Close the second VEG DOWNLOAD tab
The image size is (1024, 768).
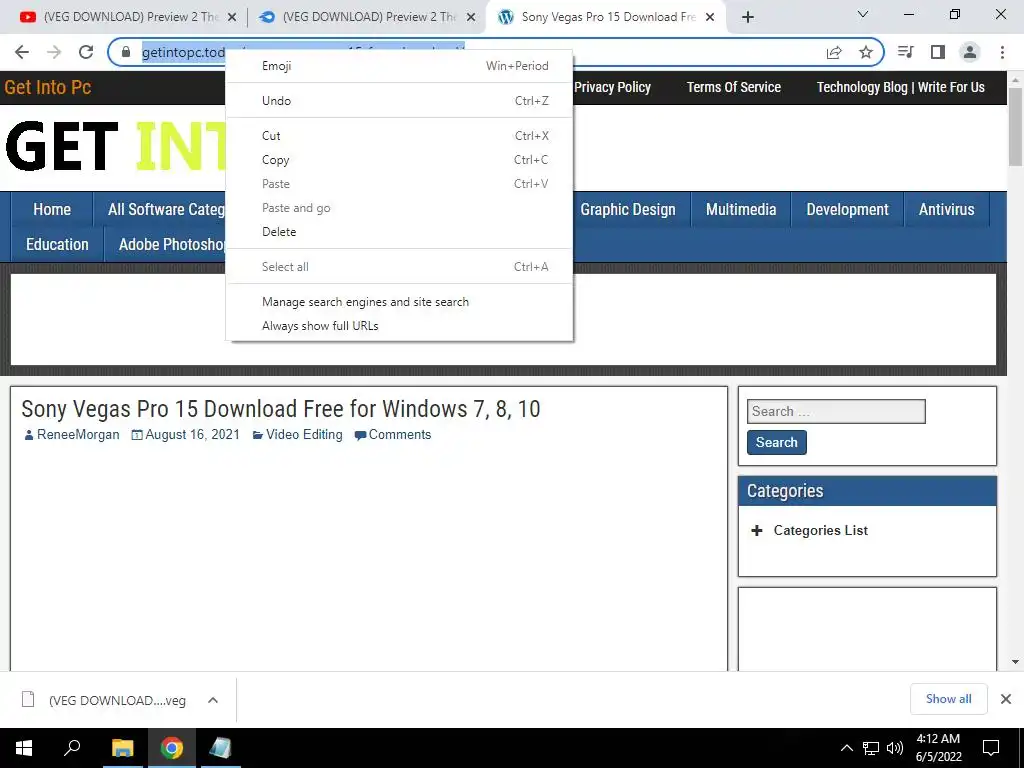point(470,18)
